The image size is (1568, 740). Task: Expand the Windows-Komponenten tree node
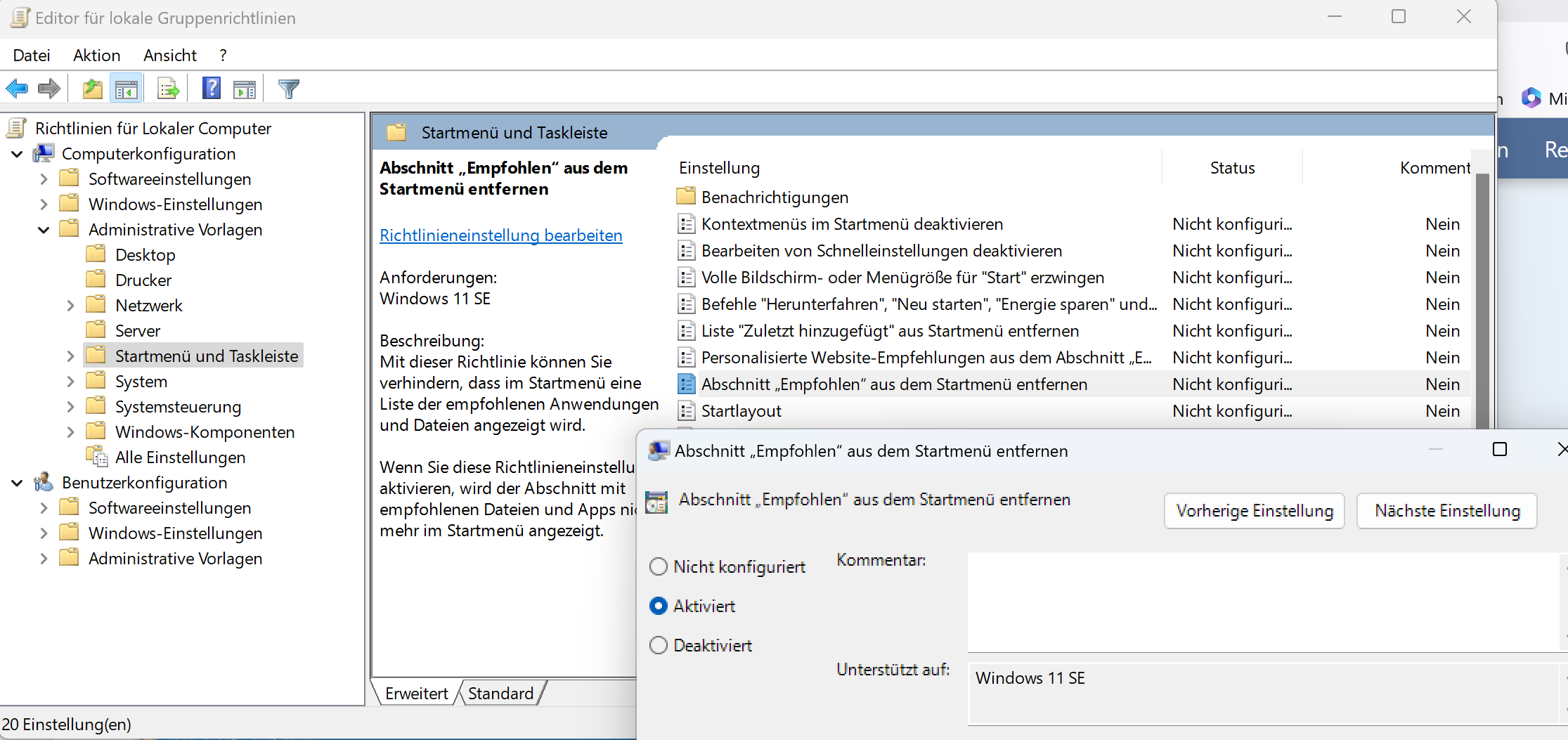[70, 432]
